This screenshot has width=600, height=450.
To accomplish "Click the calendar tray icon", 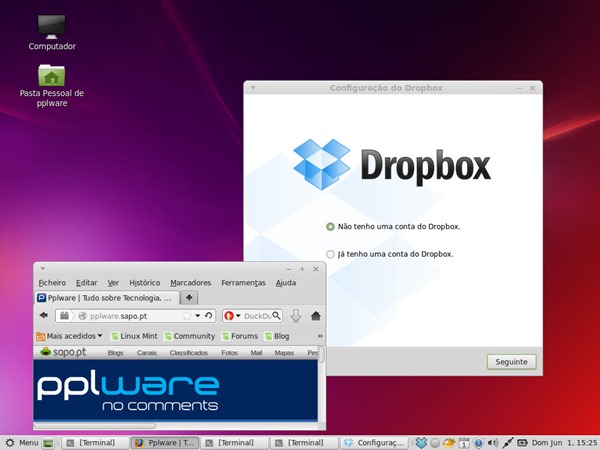I will coord(464,443).
